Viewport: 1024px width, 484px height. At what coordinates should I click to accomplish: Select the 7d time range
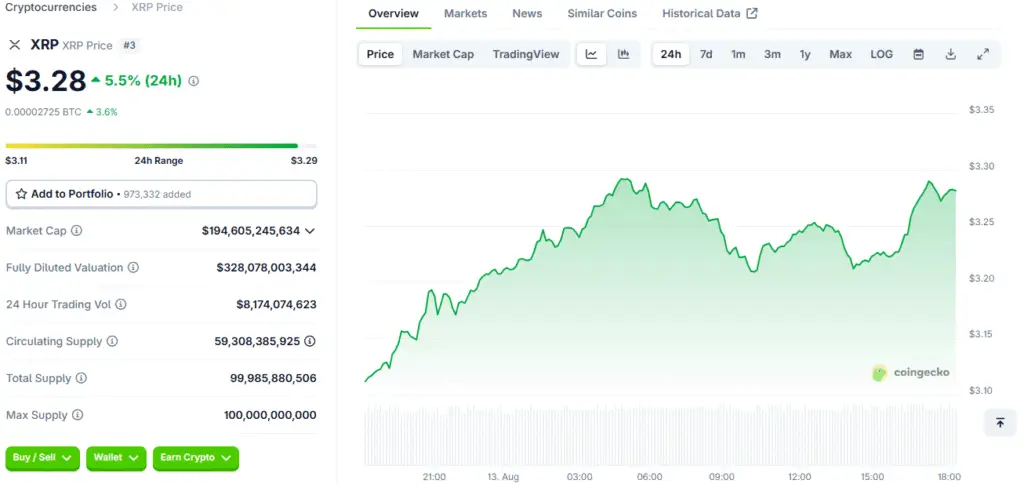click(706, 54)
